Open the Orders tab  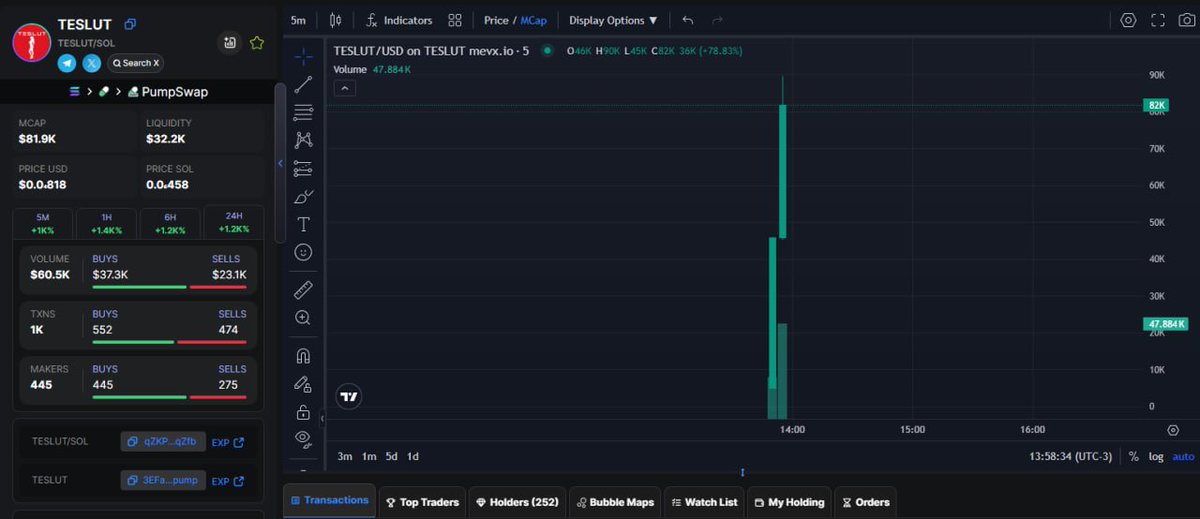[866, 502]
